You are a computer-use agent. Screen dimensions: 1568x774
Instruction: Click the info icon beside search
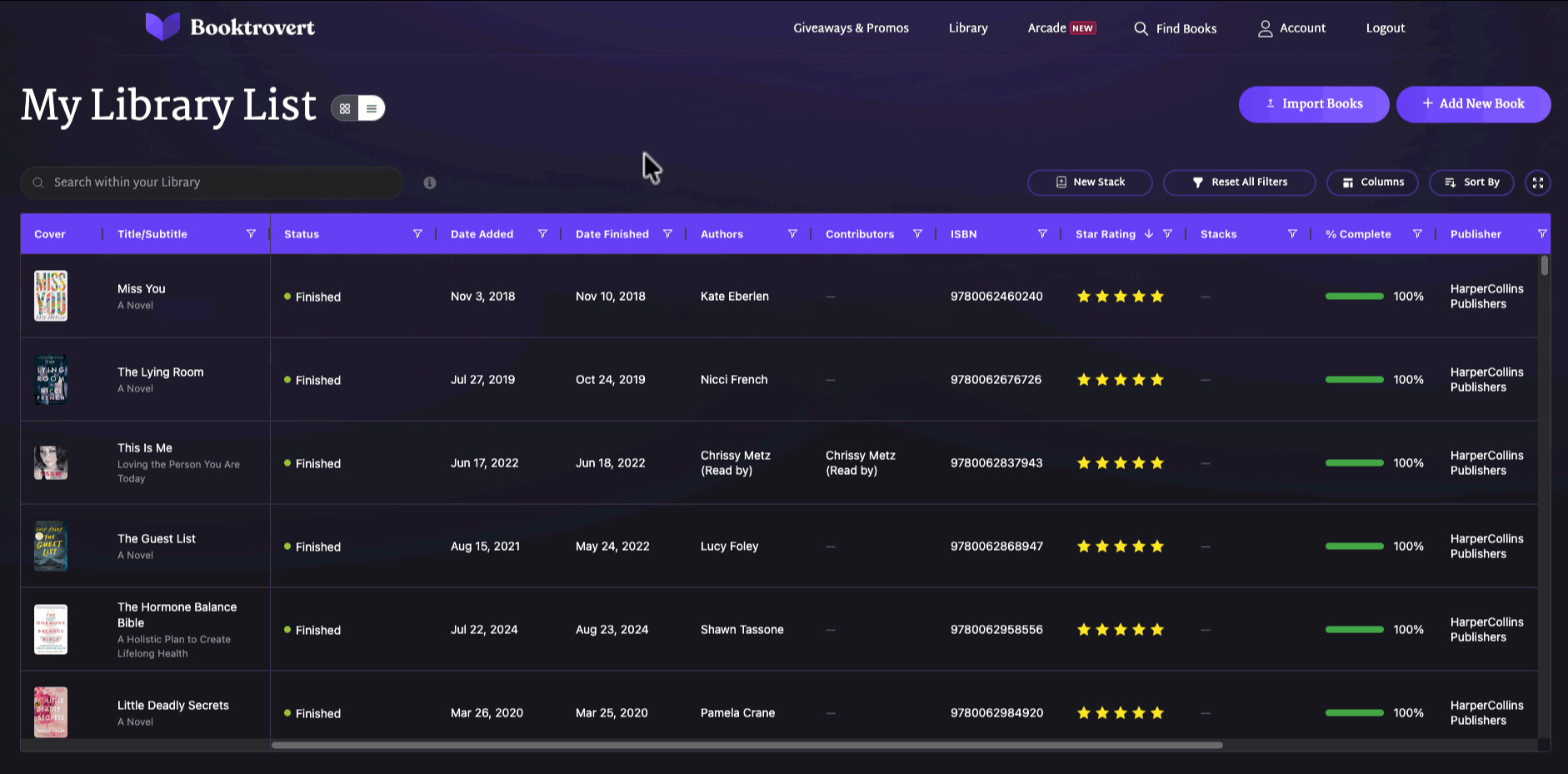pyautogui.click(x=430, y=182)
